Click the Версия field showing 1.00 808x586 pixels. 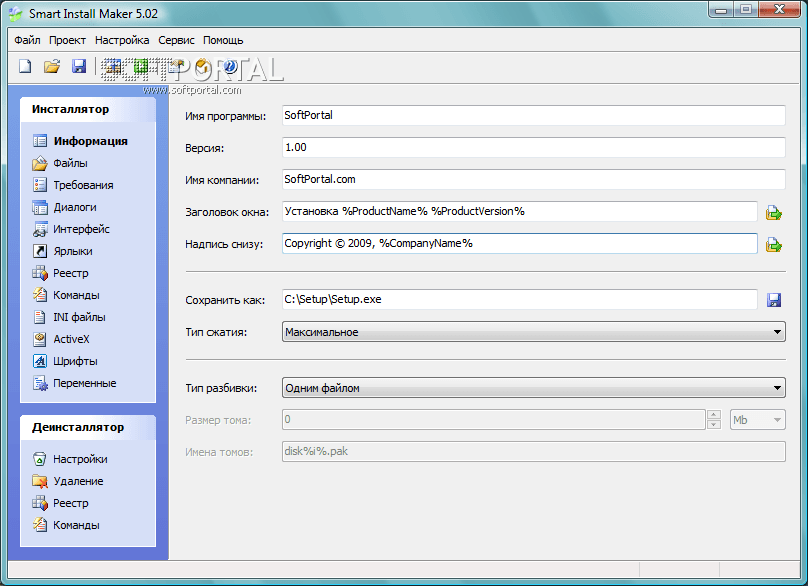click(533, 147)
